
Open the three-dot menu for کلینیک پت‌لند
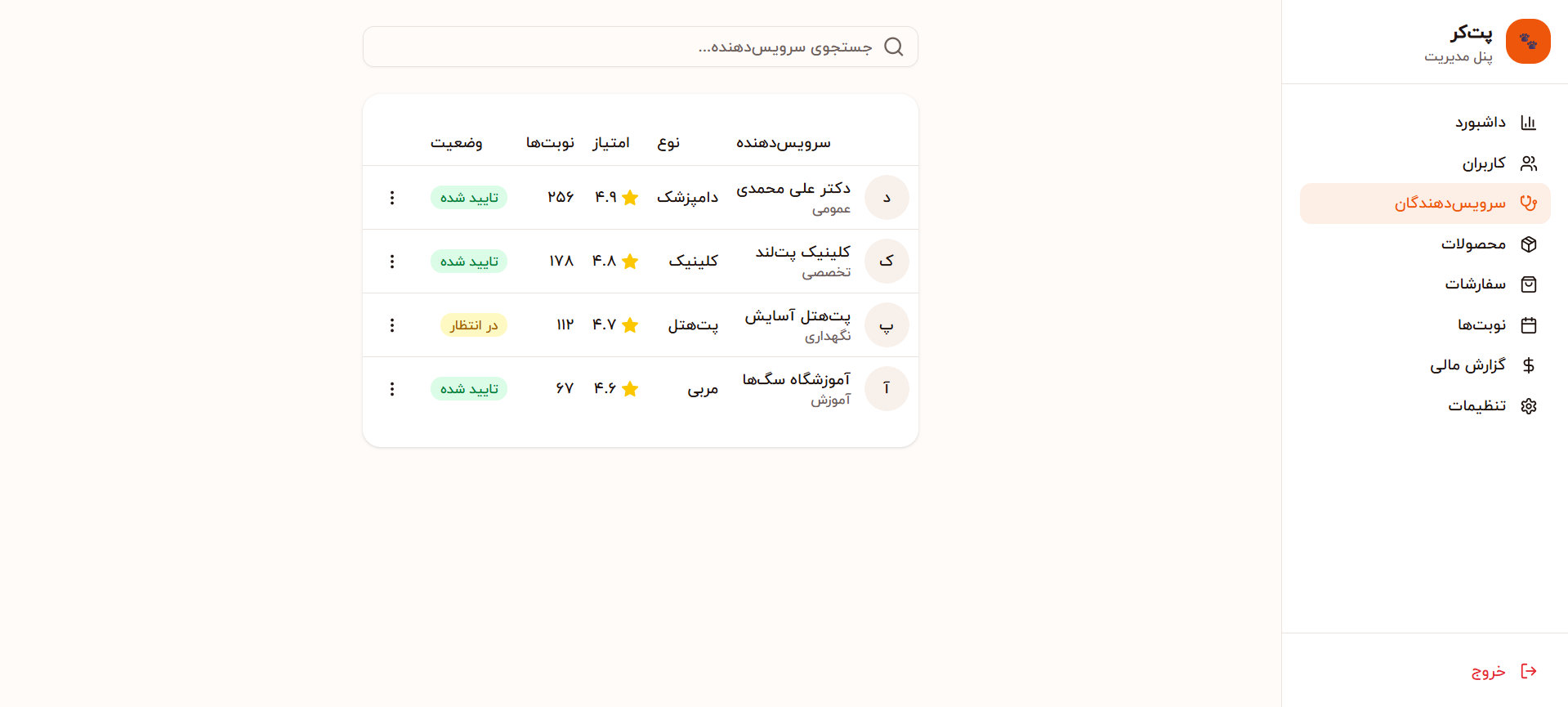392,262
